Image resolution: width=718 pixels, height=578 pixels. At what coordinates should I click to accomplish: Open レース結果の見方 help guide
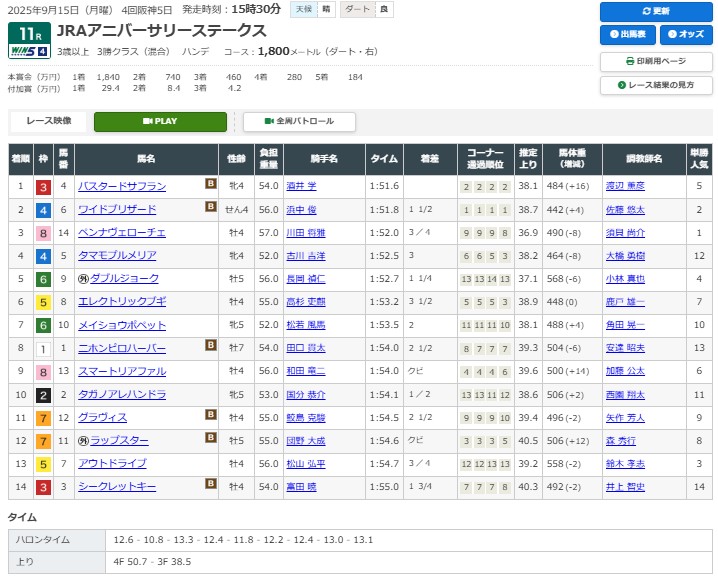655,86
